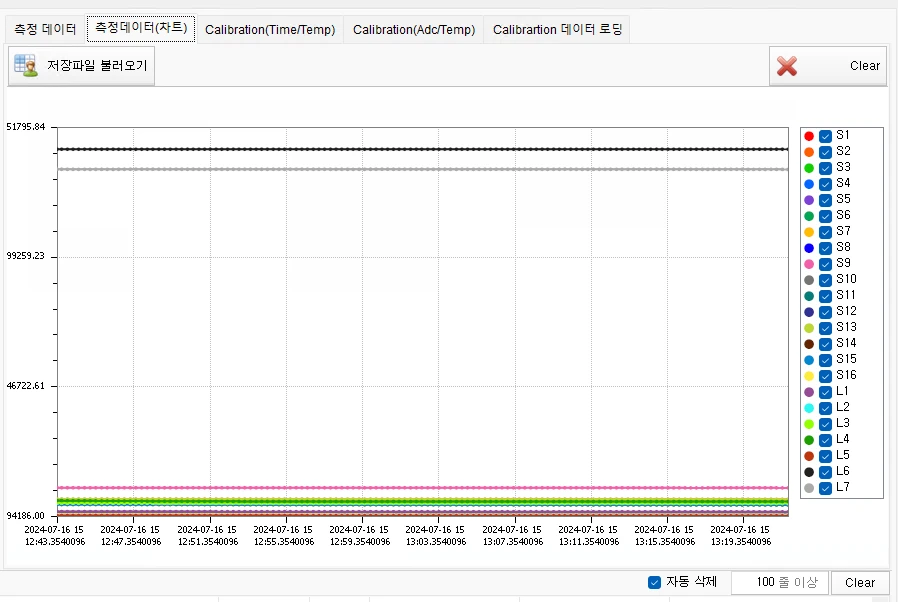898x602 pixels.
Task: Toggle the S16 series checkbox
Action: 825,376
